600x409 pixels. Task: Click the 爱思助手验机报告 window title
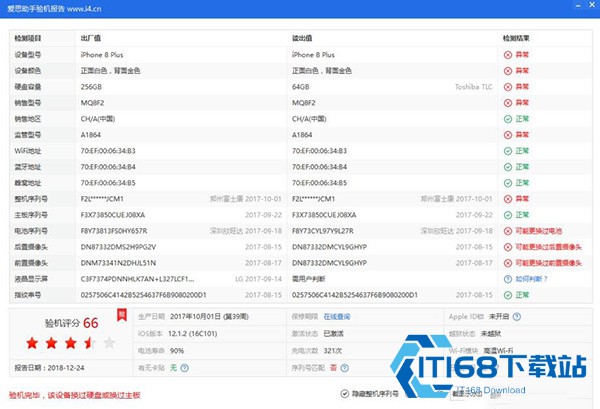(54, 9)
